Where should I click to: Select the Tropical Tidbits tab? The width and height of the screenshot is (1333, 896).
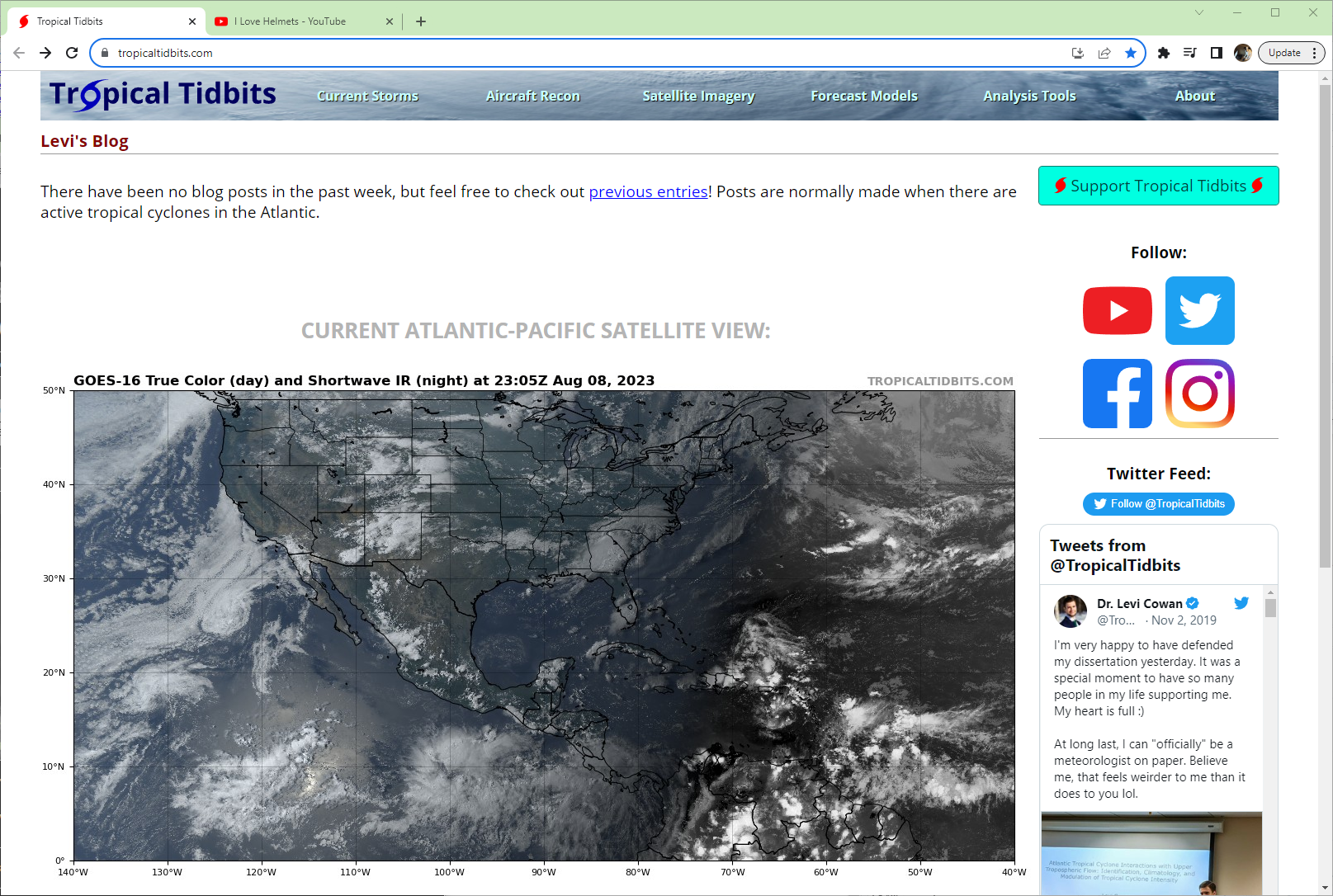point(106,21)
